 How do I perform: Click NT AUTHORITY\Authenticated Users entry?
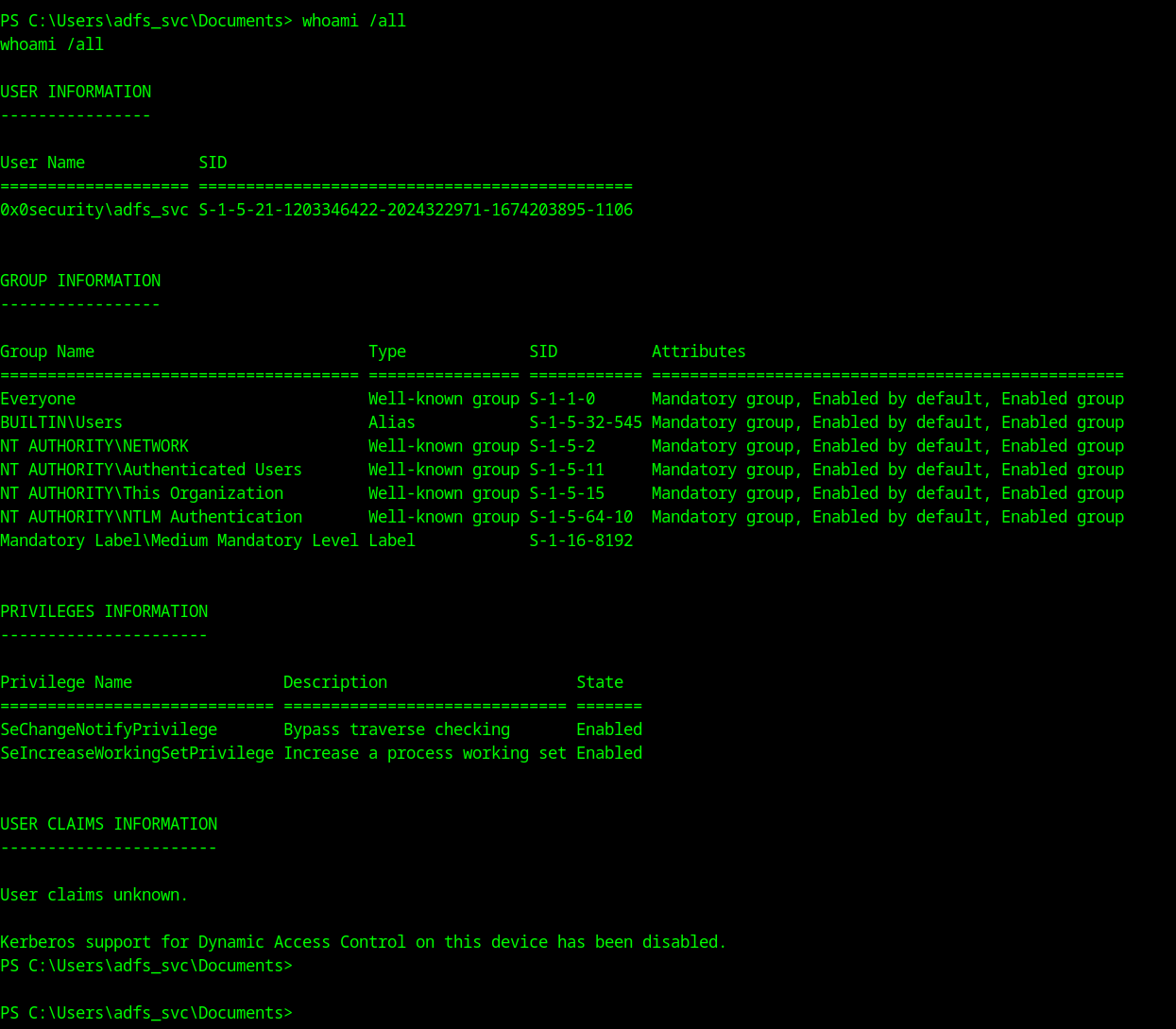(x=151, y=470)
